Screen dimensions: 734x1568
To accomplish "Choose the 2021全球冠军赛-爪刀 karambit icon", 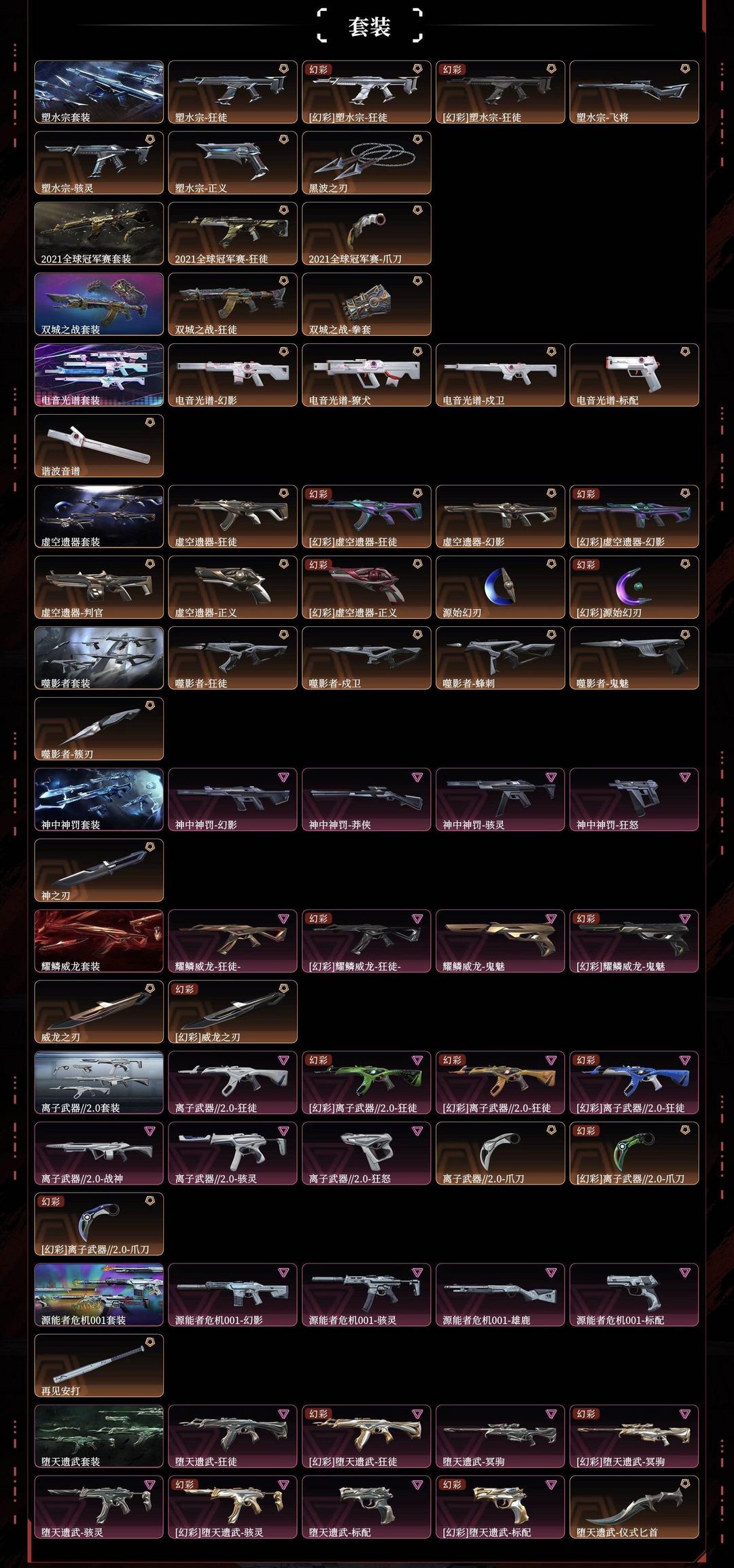I will [366, 233].
